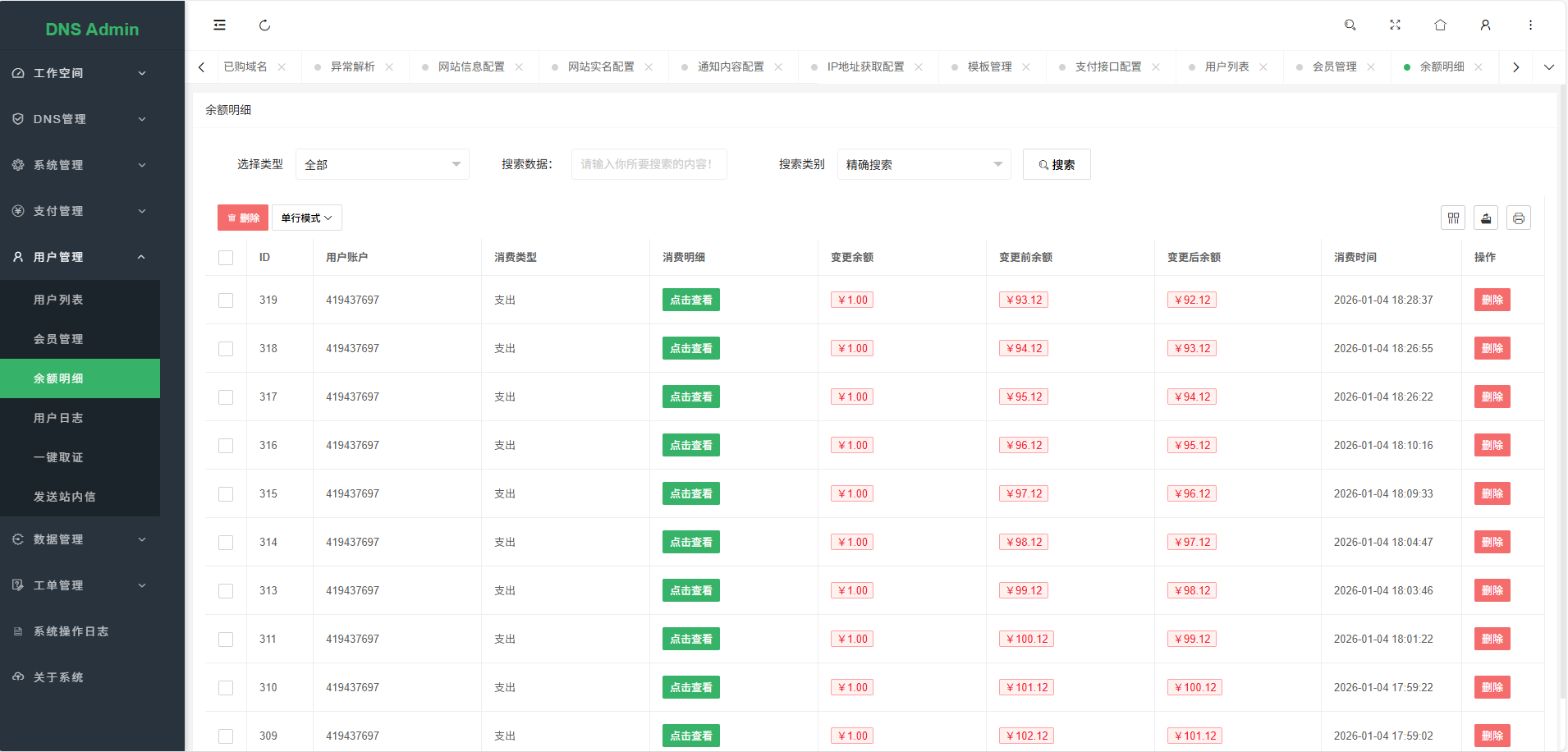The image size is (1568, 752).
Task: Check the select-all checkbox in the table header
Action: [x=226, y=257]
